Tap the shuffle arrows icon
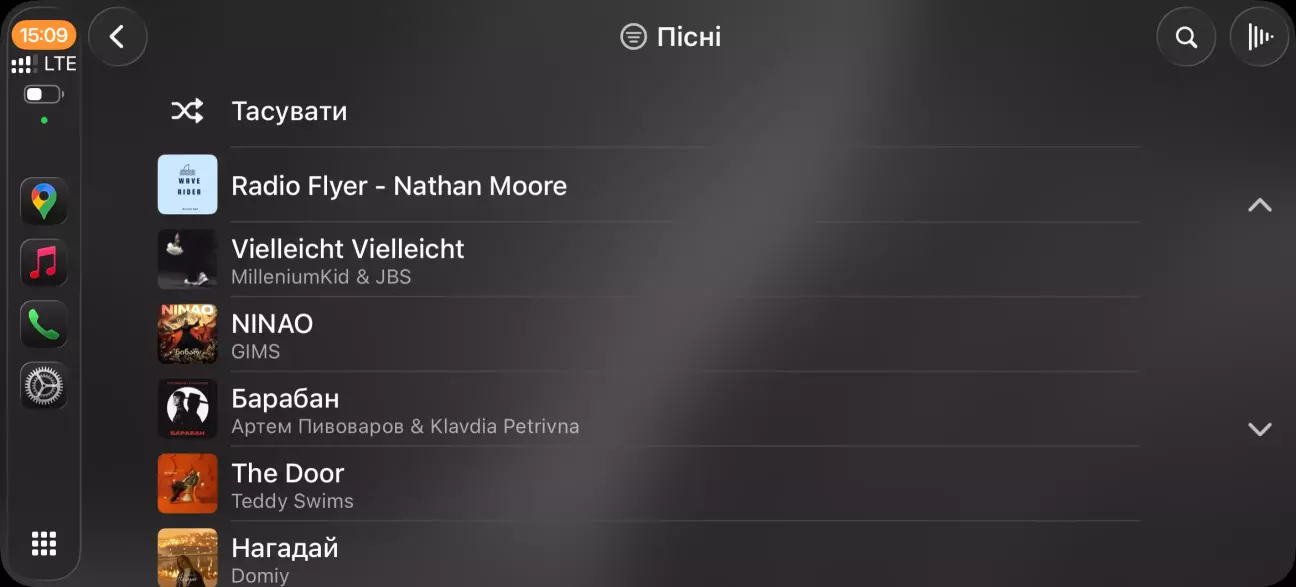This screenshot has height=587, width=1296. click(187, 111)
